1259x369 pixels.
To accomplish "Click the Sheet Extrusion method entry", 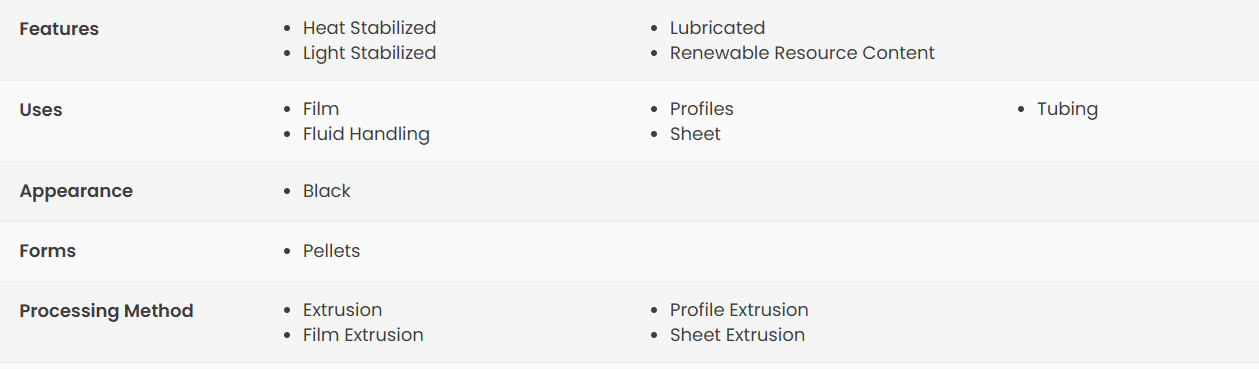I will tap(737, 335).
